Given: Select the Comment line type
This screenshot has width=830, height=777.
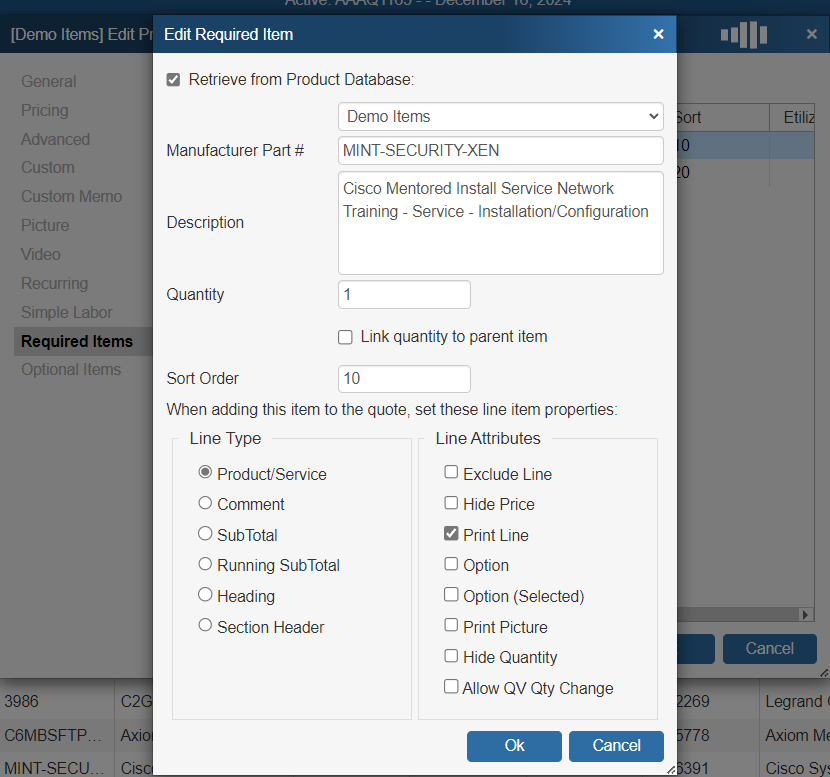Looking at the screenshot, I should coord(206,504).
